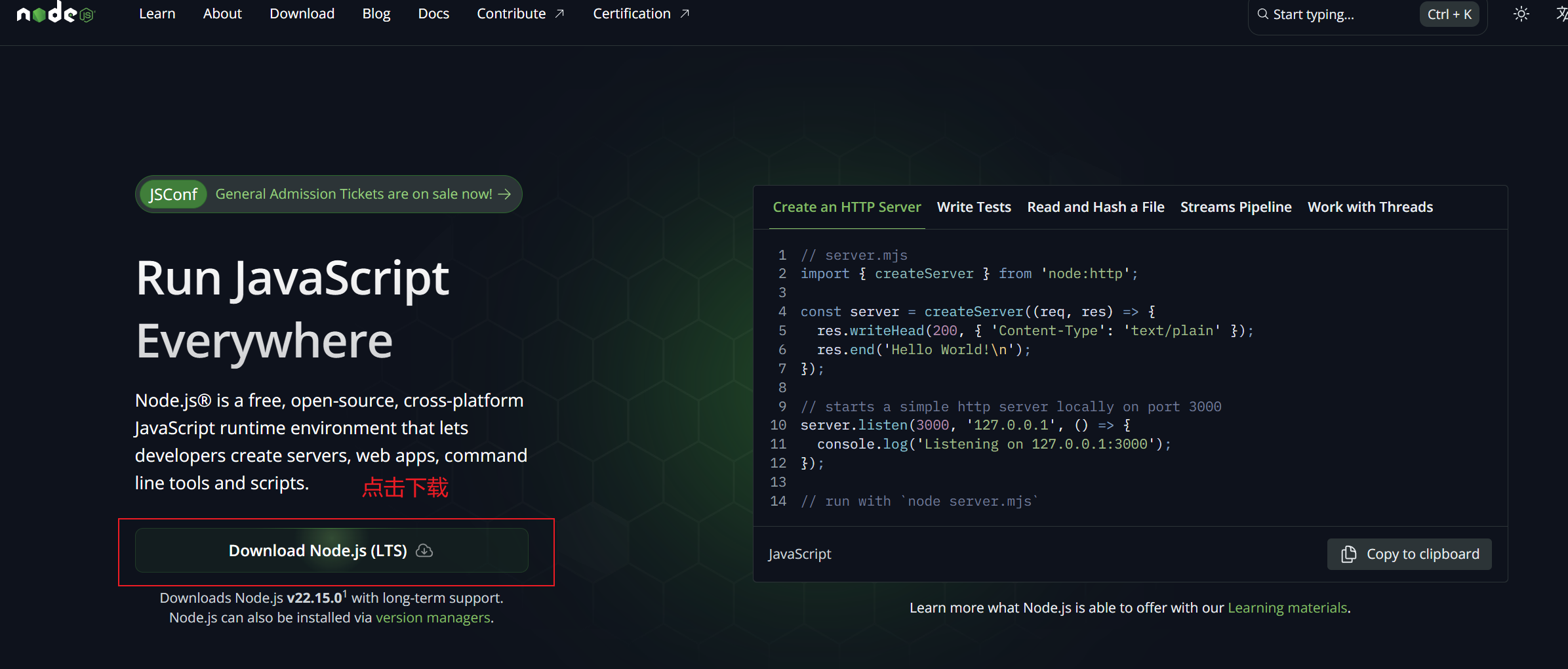
Task: Switch to the Write Tests tab
Action: tap(974, 207)
